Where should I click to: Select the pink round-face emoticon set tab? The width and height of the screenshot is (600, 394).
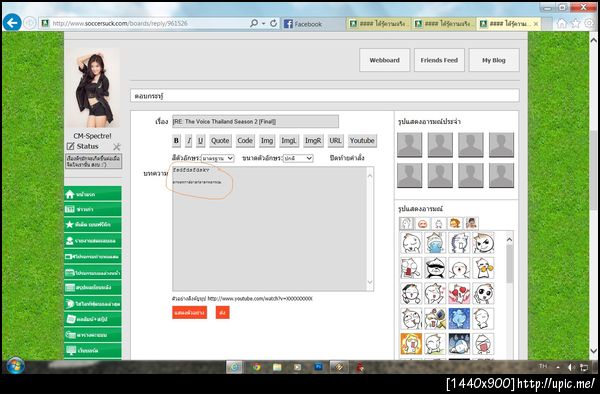tap(422, 223)
